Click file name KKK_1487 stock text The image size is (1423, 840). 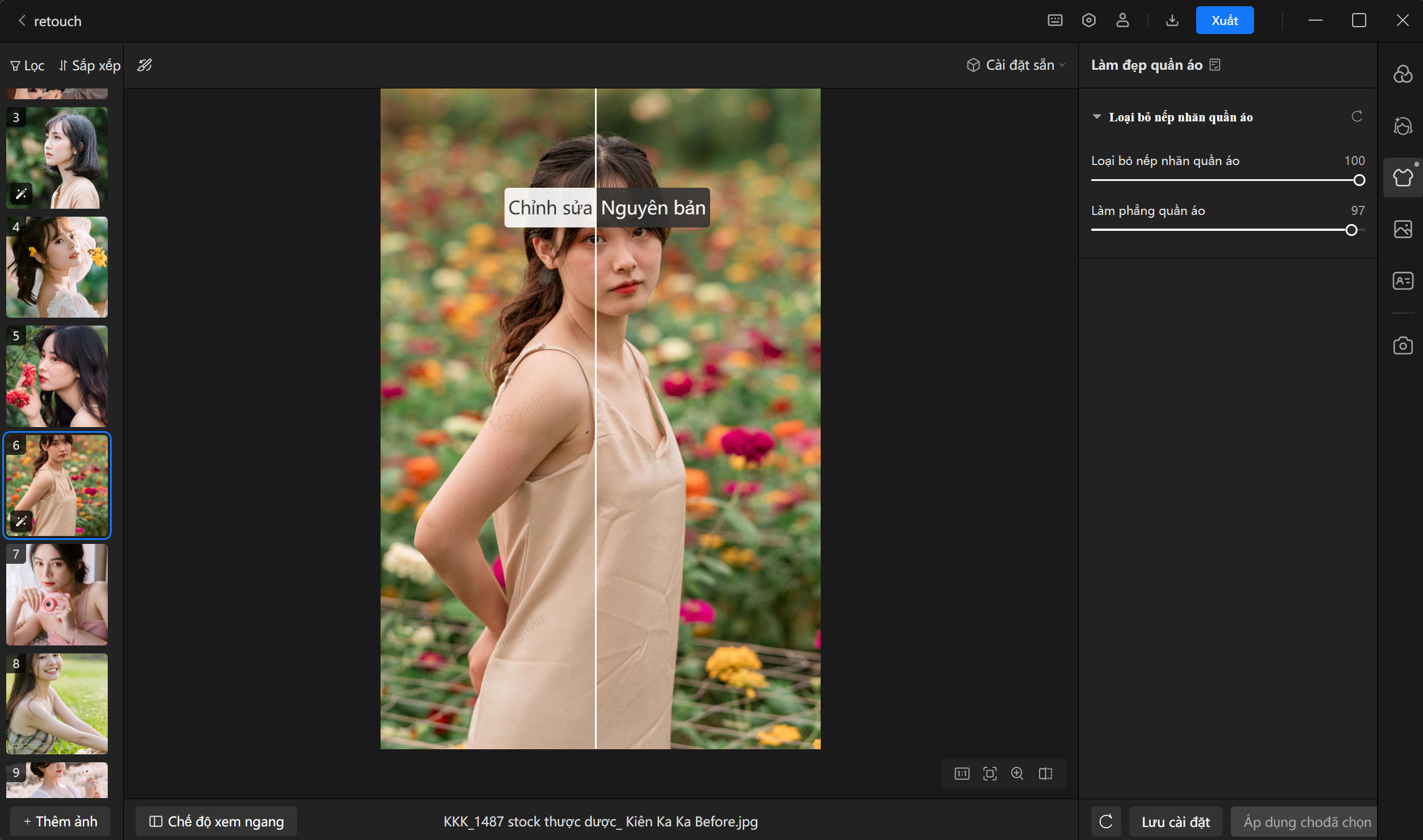601,821
